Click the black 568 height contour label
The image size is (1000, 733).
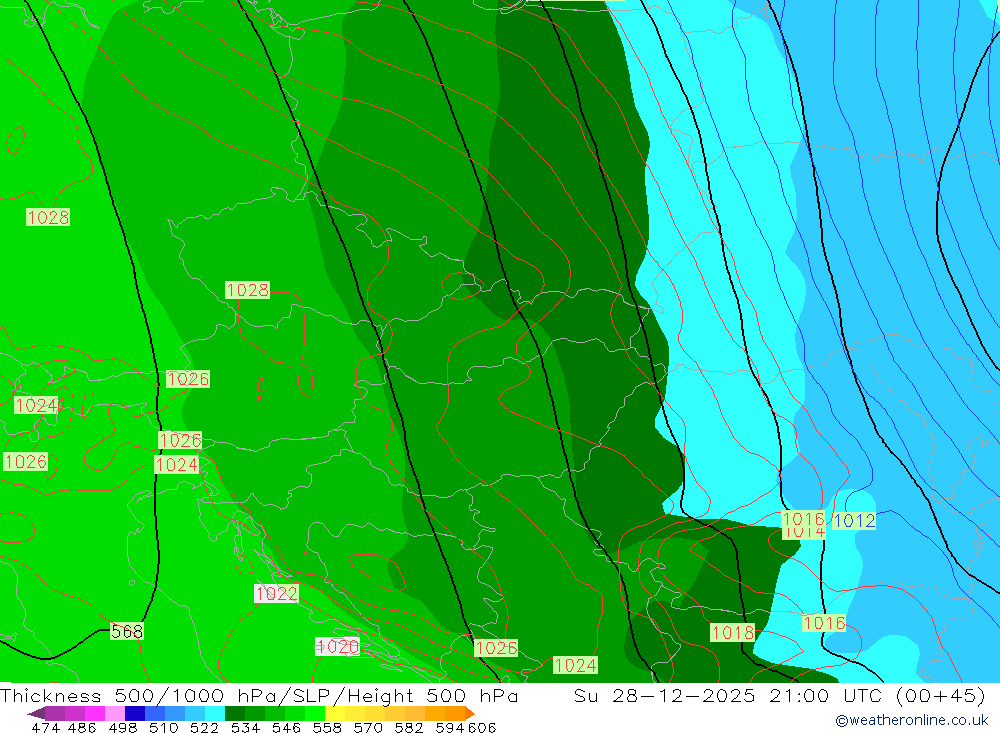pos(127,631)
